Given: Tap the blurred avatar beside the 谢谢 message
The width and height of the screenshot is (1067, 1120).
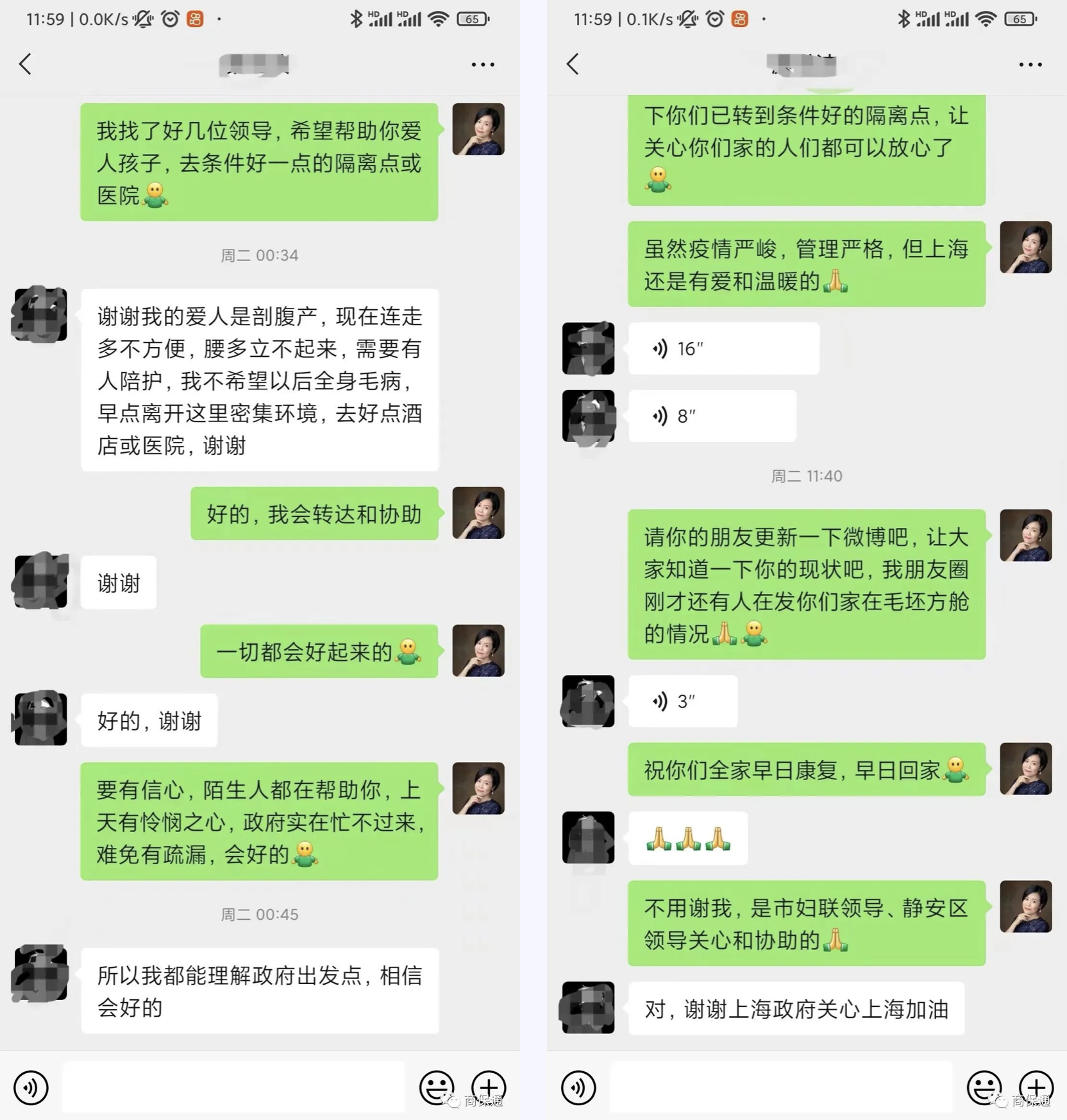Looking at the screenshot, I should tap(40, 581).
